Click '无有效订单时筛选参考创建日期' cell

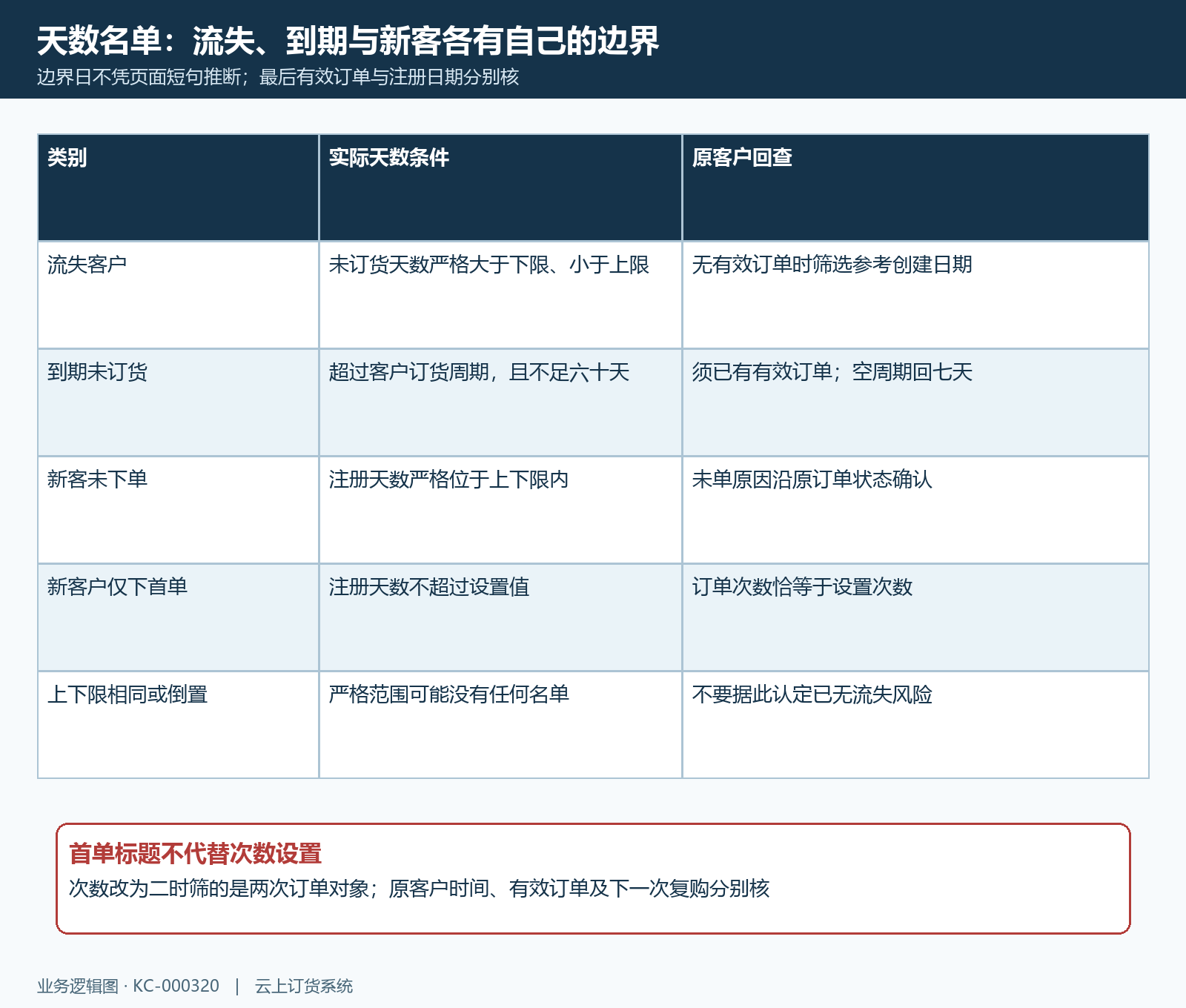click(915, 295)
